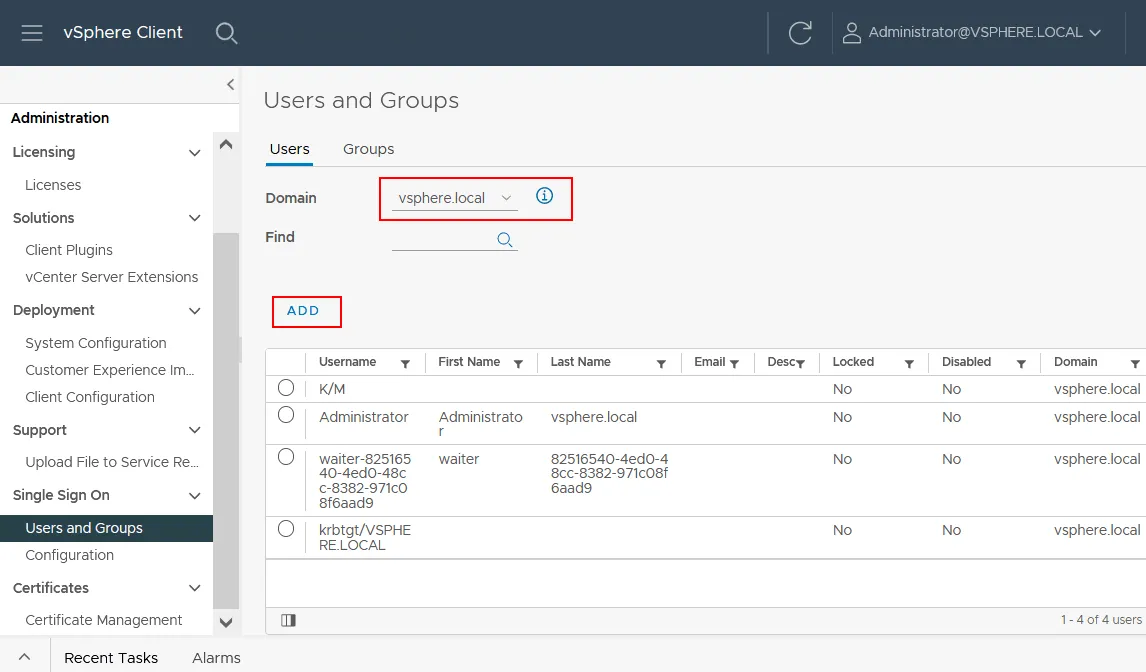Open the Alarms tab at bottom
1146x672 pixels.
click(x=216, y=657)
